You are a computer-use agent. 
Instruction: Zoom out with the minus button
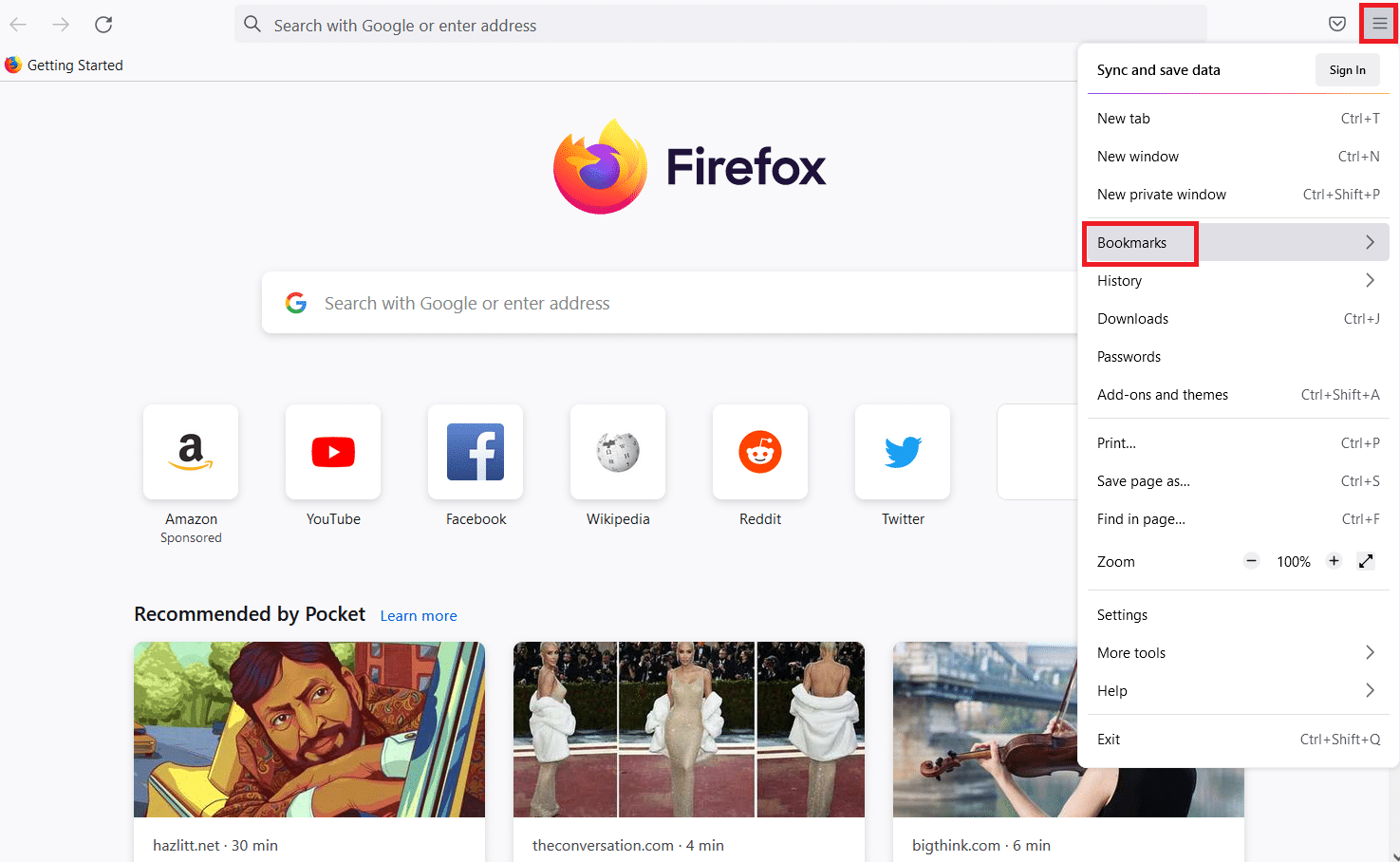pyautogui.click(x=1251, y=561)
